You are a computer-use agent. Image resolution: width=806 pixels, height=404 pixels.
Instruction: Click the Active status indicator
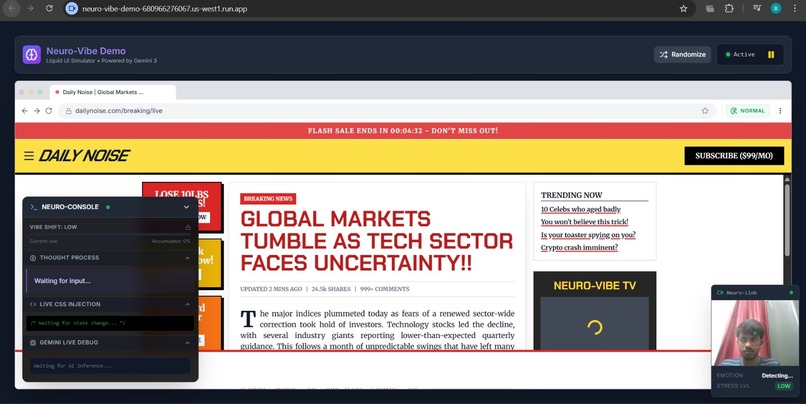[x=740, y=54]
